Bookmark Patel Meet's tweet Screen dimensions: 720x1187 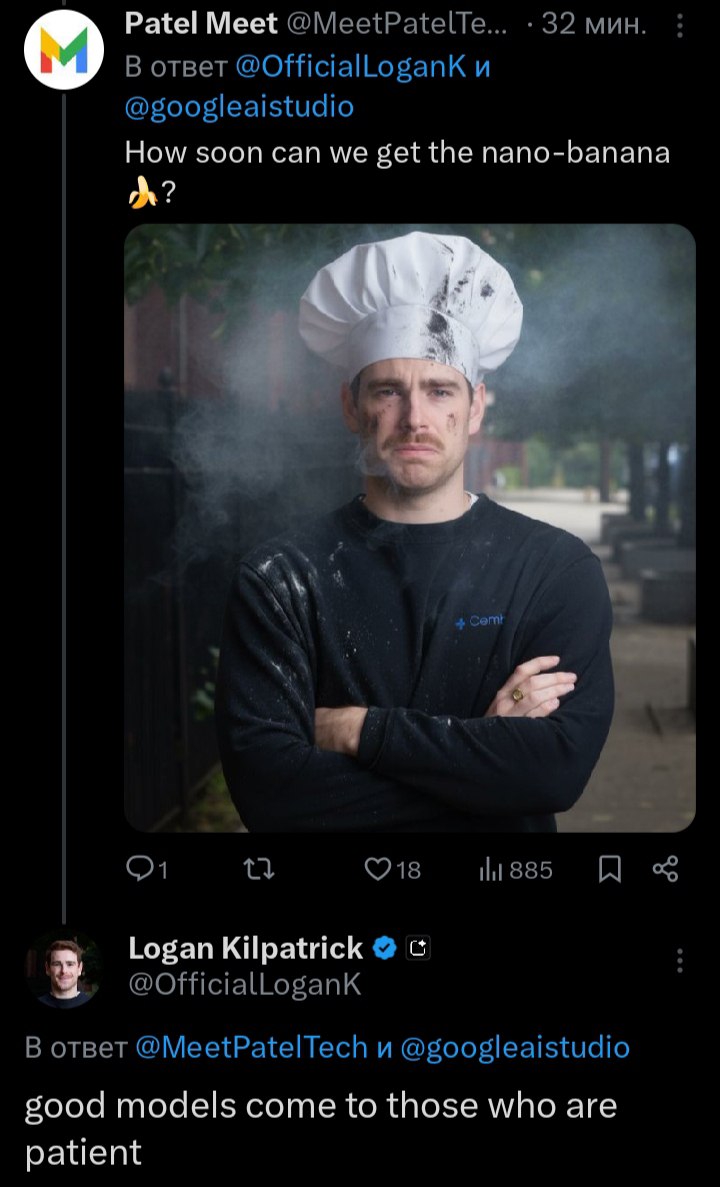(x=609, y=870)
